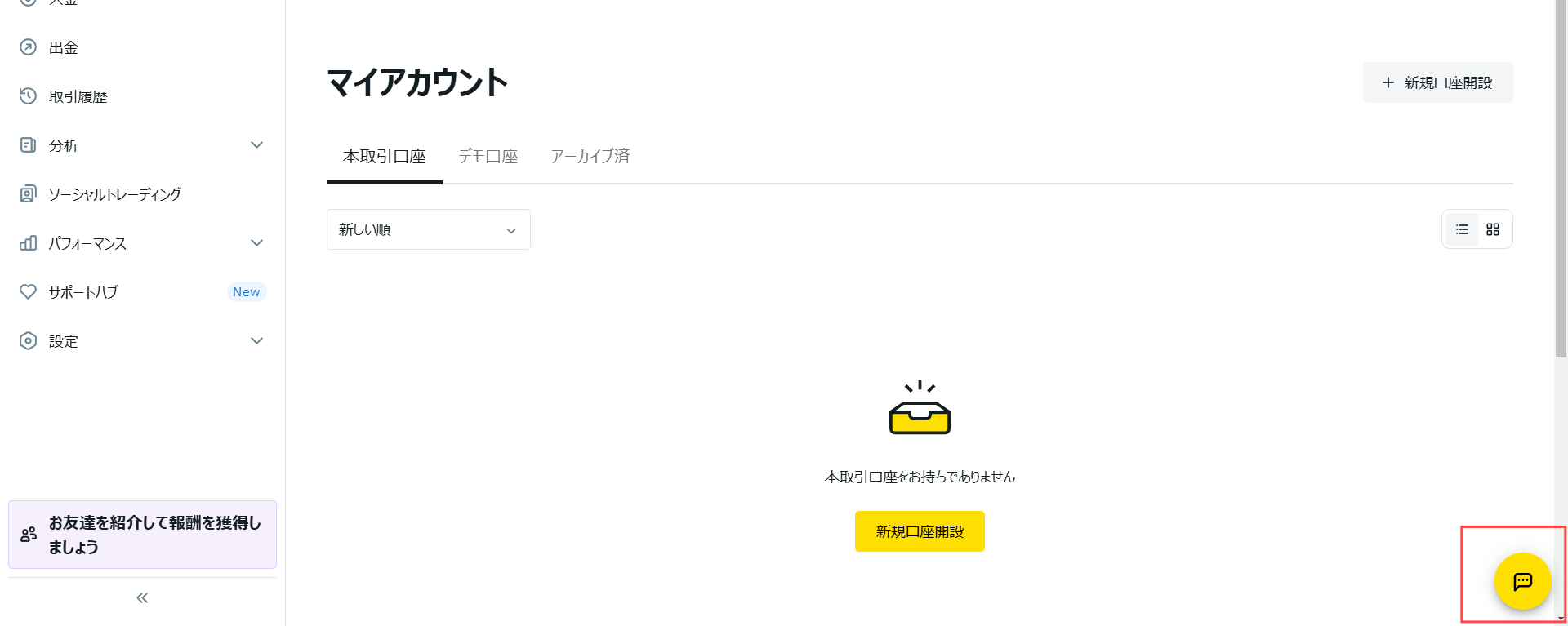Click the パフォーマンス bar chart icon
Screen dimensions: 1568x626
point(28,243)
